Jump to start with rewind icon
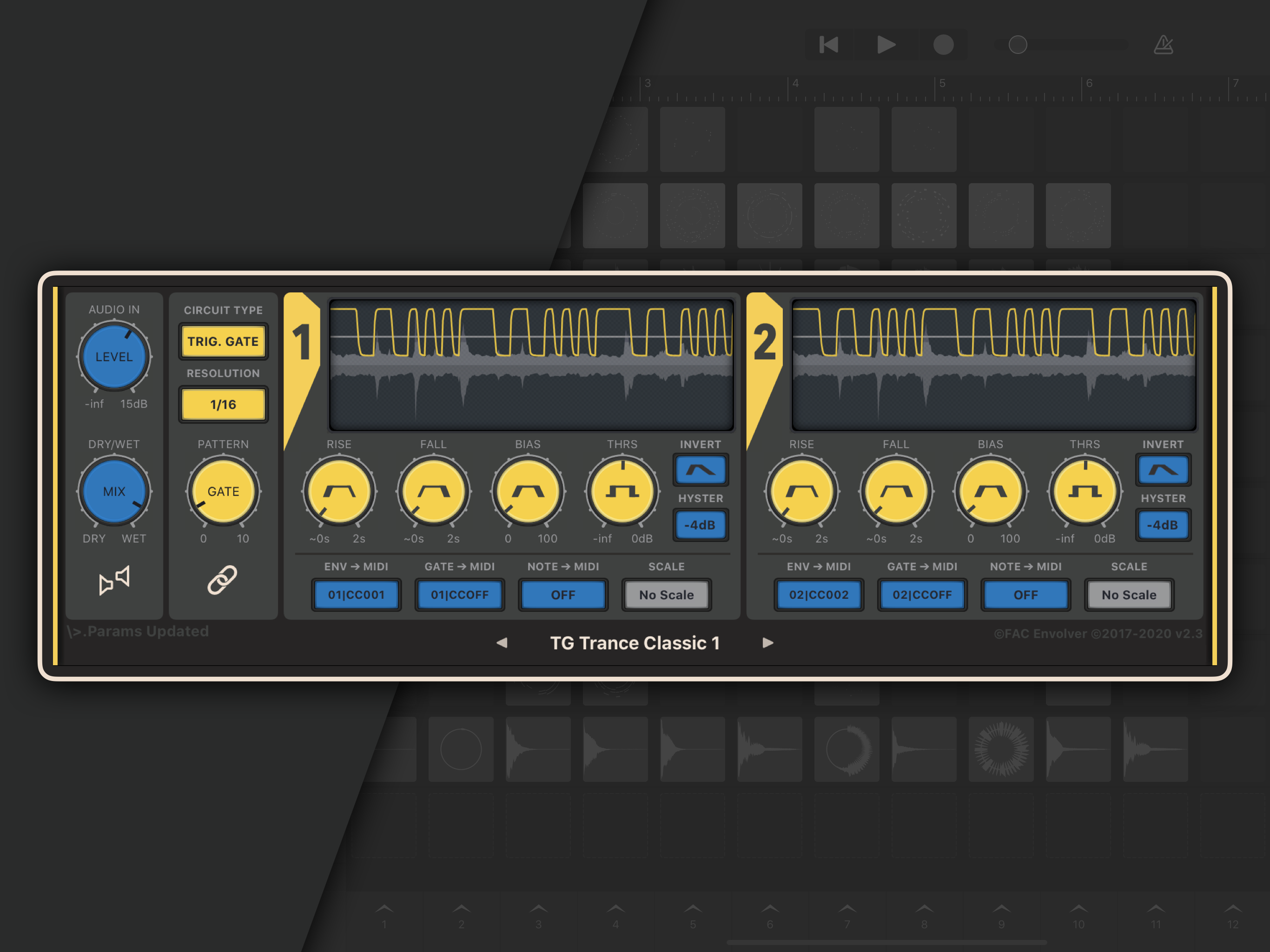The image size is (1270, 952). [828, 45]
